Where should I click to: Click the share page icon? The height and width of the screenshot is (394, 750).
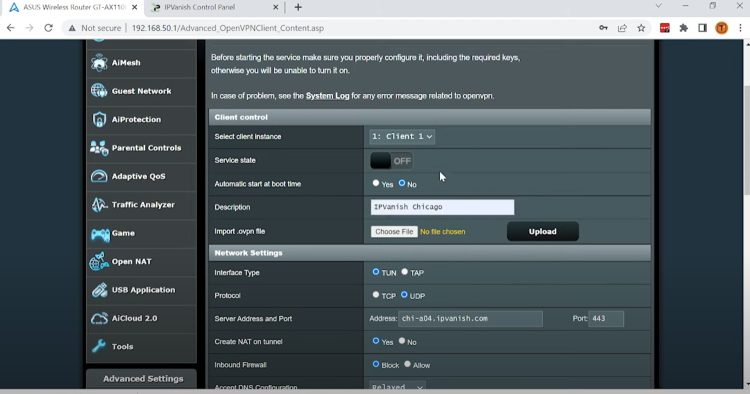(622, 28)
